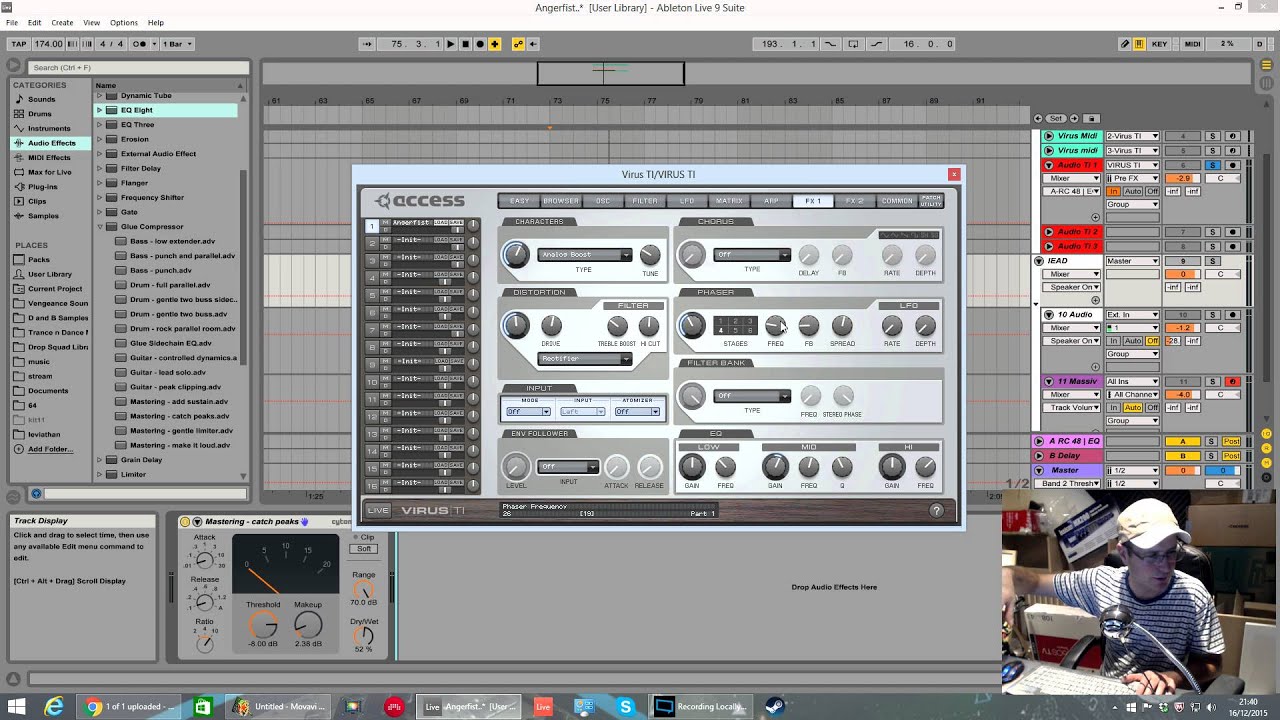Toggle the Draw Mode pencil icon

click(1125, 44)
